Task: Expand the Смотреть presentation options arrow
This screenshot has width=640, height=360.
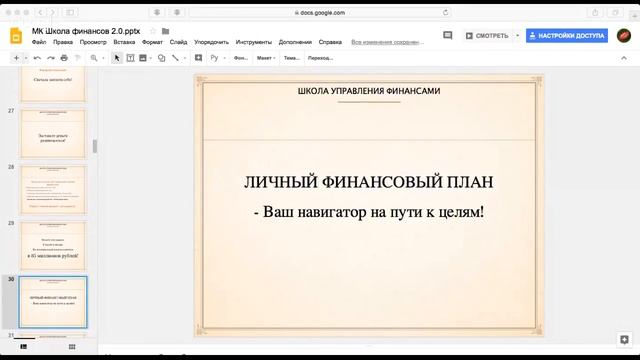Action: pyautogui.click(x=518, y=36)
